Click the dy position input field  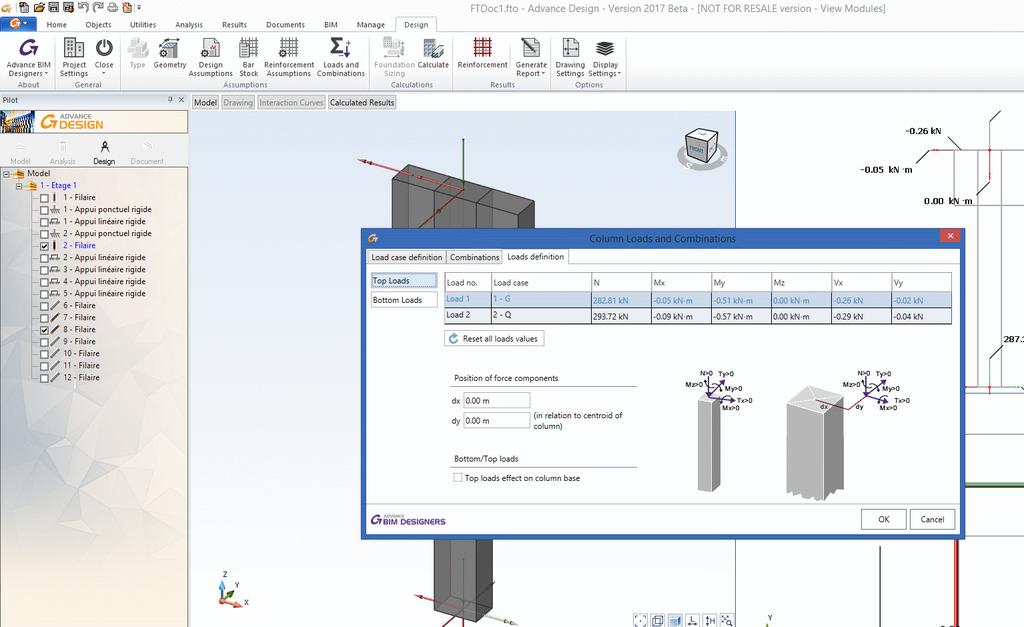pyautogui.click(x=496, y=421)
